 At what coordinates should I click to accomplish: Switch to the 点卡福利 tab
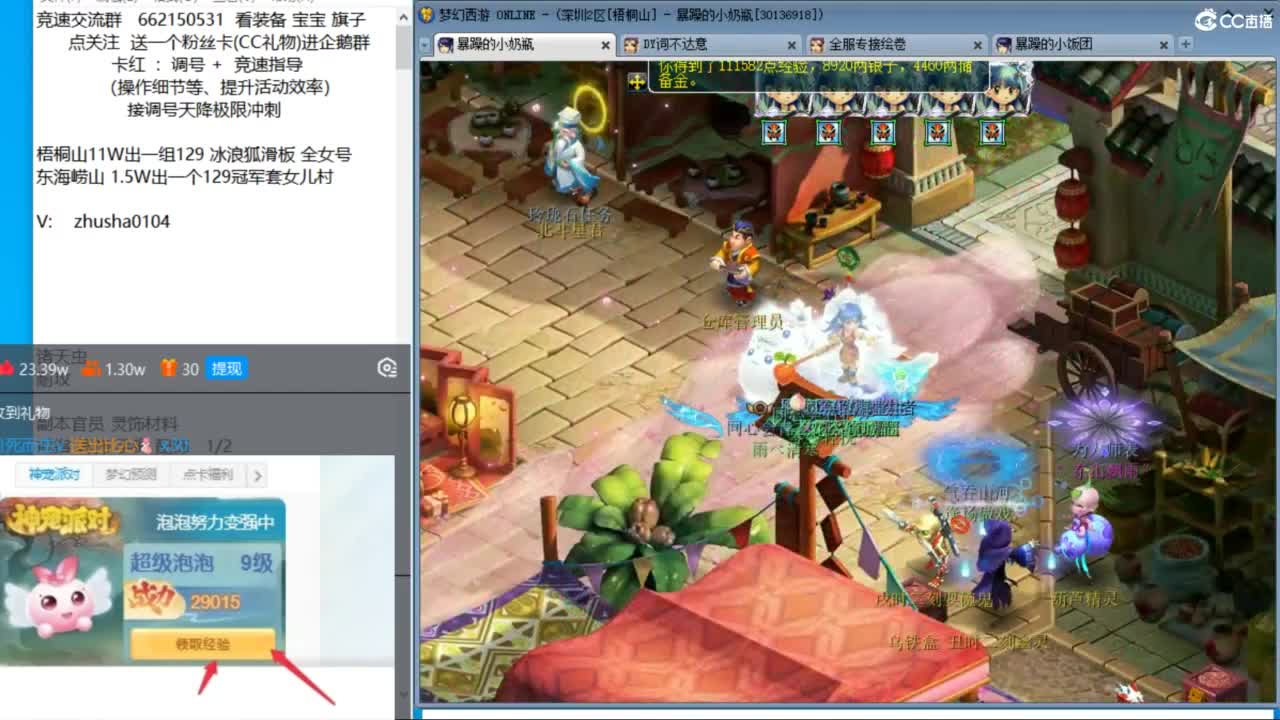[207, 475]
